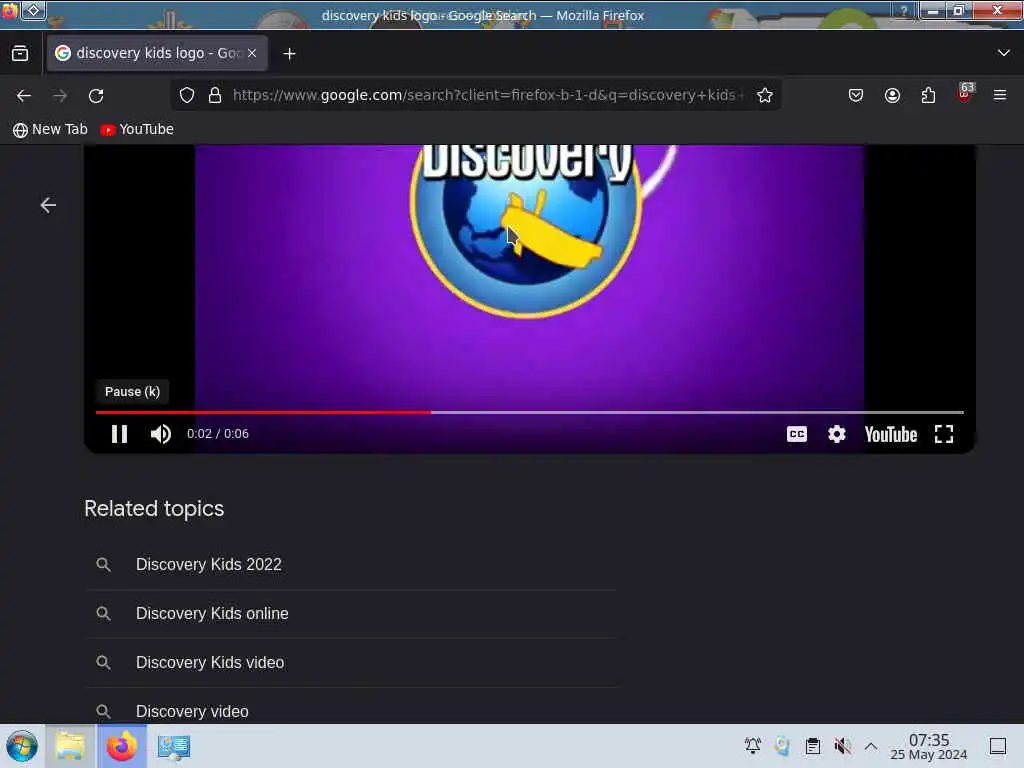1024x768 pixels.
Task: Bookmark this page with the star
Action: click(x=765, y=95)
